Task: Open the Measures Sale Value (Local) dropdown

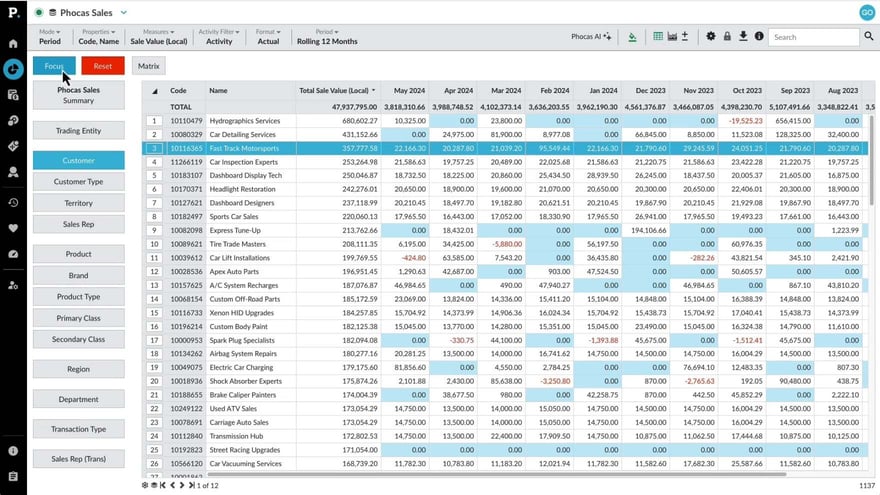Action: point(159,37)
